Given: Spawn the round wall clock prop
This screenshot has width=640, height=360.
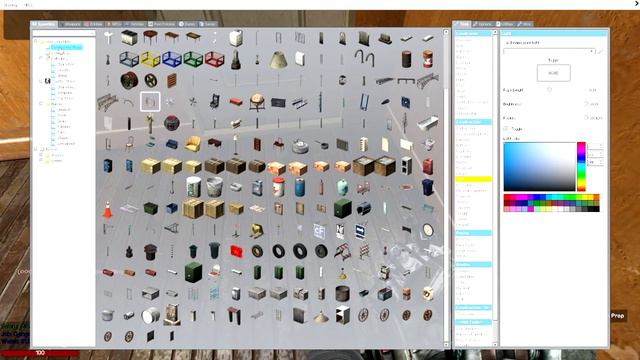Looking at the screenshot, I should [428, 230].
